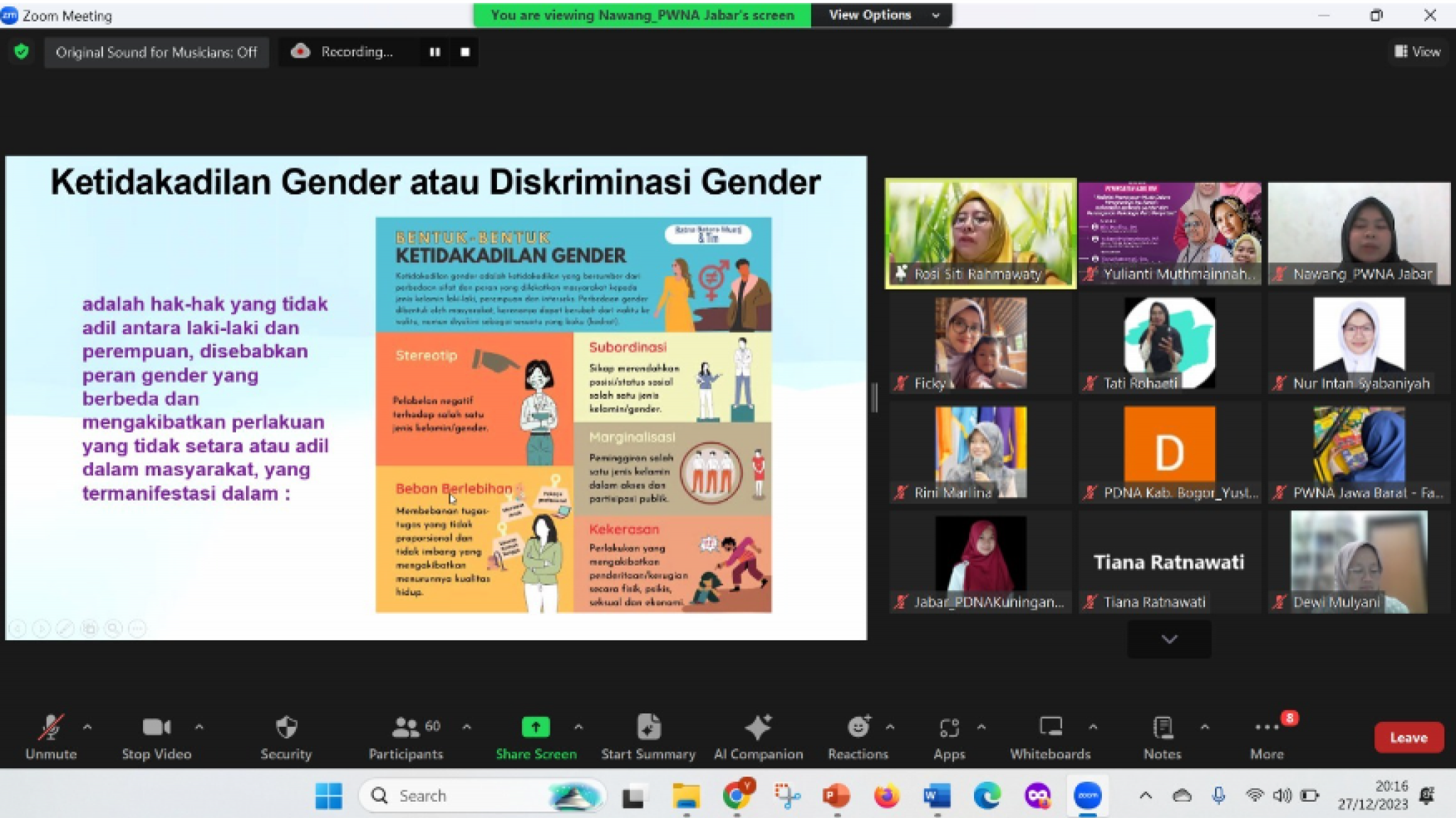The height and width of the screenshot is (818, 1456).
Task: Select Rosi Siti Rahmawaty's video thumbnail
Action: [980, 233]
